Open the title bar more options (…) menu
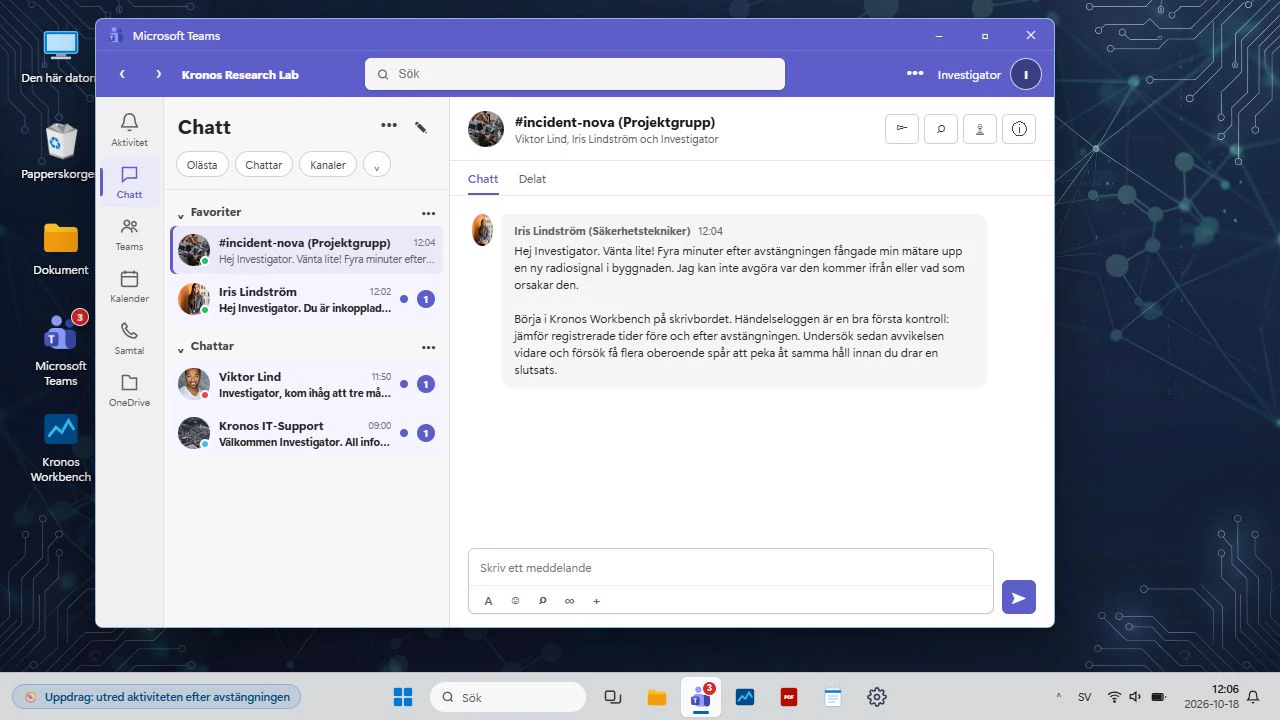Viewport: 1280px width, 720px height. click(x=915, y=74)
